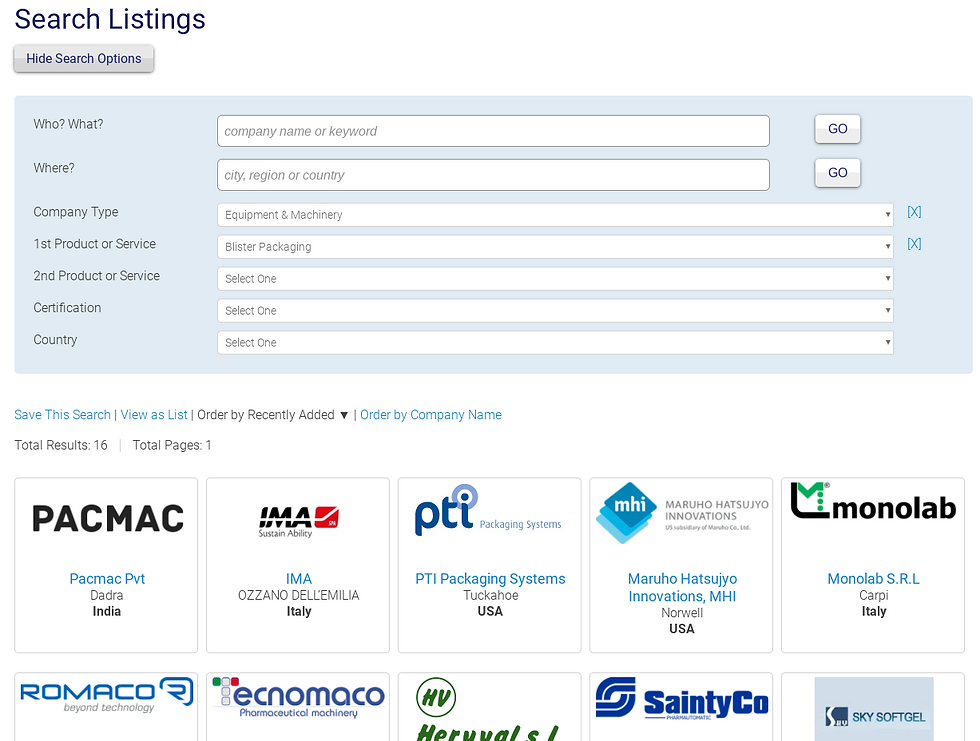
Task: Click the Hide Search Options button
Action: (84, 59)
